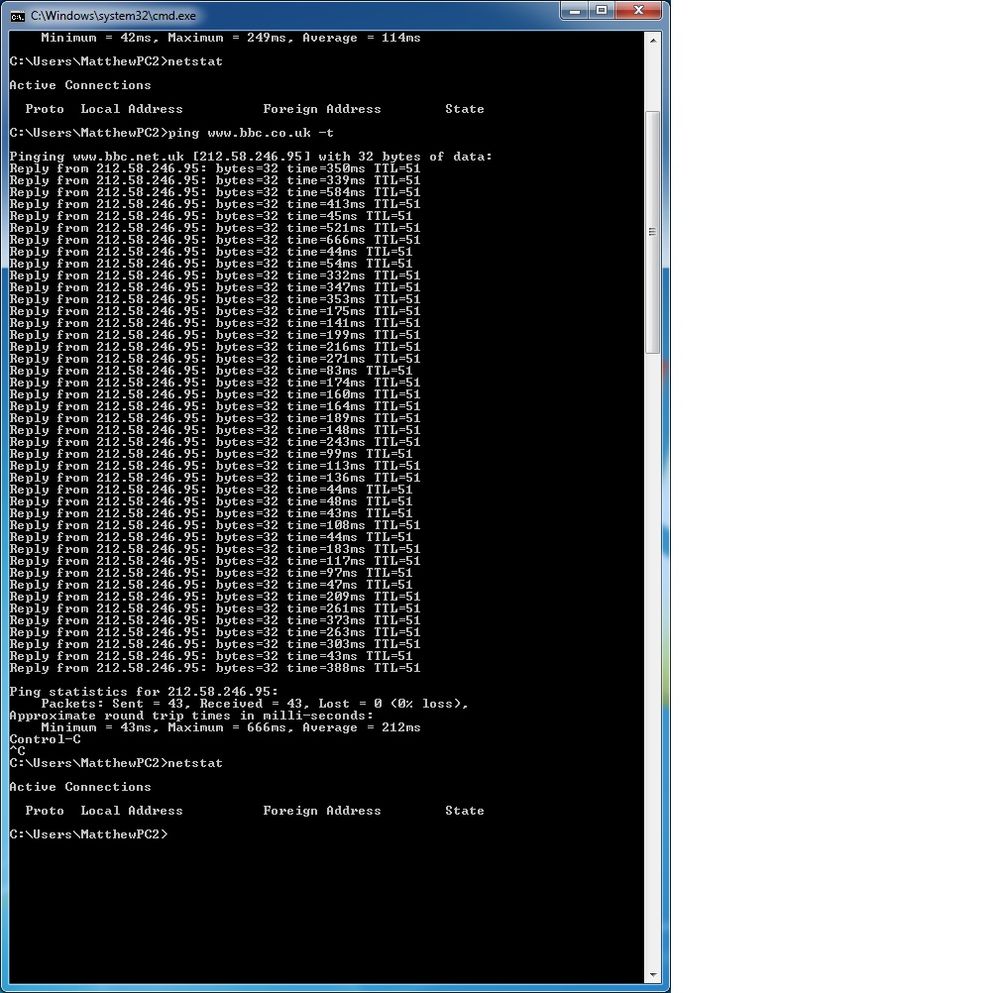This screenshot has width=999, height=993.
Task: Maximize the command prompt window
Action: tap(601, 11)
